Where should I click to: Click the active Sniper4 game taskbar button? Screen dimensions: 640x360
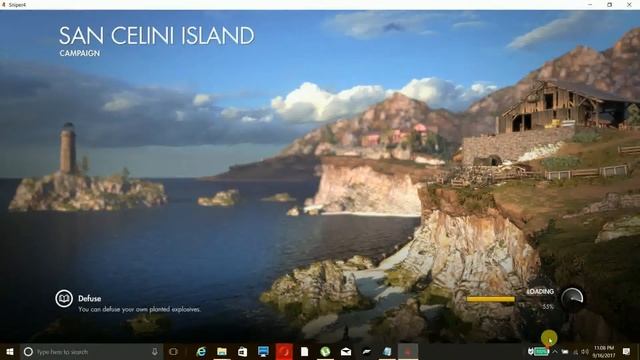point(408,352)
